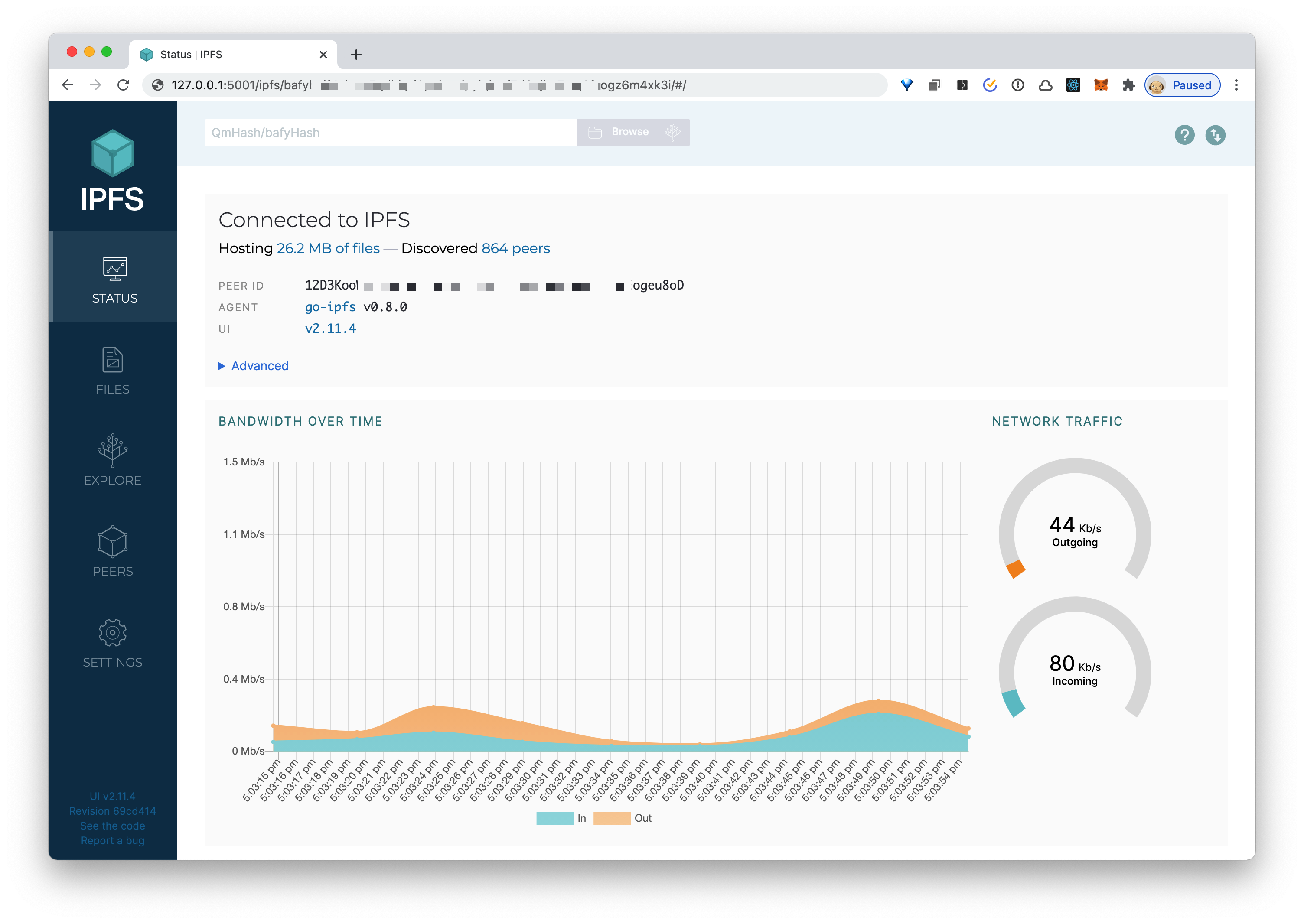
Task: Open a new browser tab
Action: pos(356,54)
